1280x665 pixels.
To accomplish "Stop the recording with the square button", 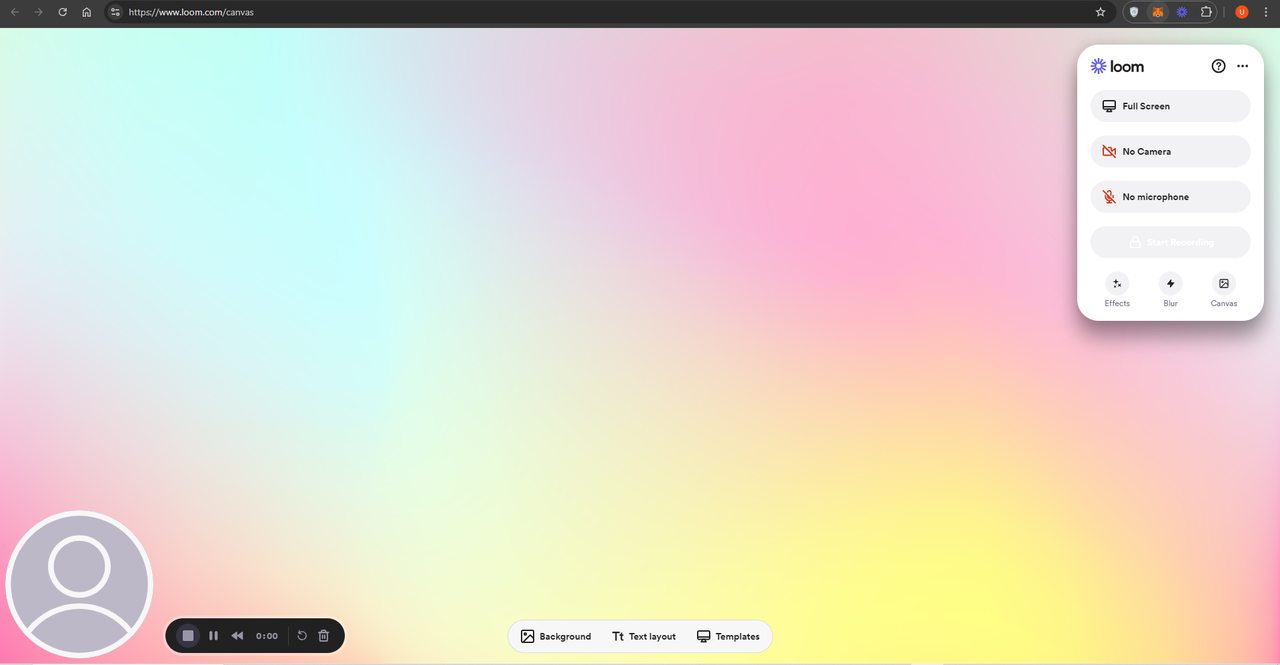I will pos(188,636).
